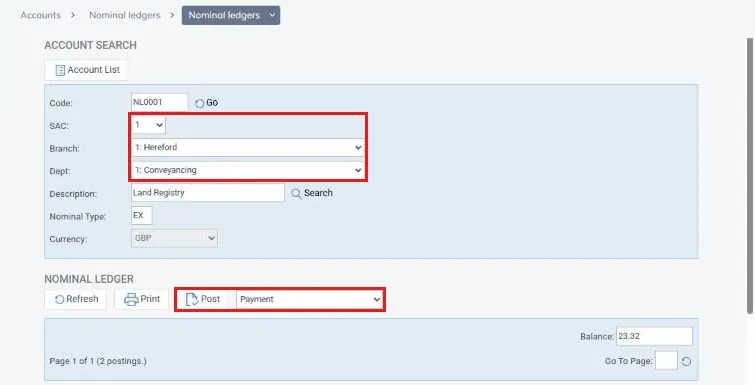Screen dimensions: 755x385
Task: Click the Description field Land Registry
Action: tap(208, 192)
